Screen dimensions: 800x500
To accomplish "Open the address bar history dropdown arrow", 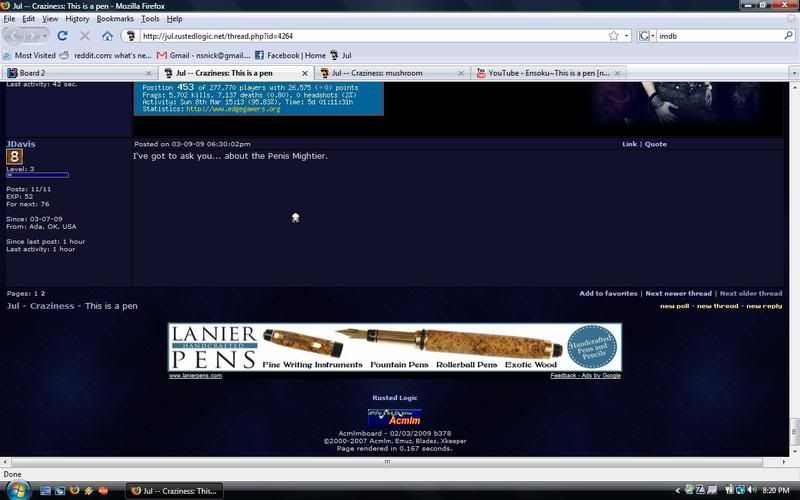I will point(627,36).
